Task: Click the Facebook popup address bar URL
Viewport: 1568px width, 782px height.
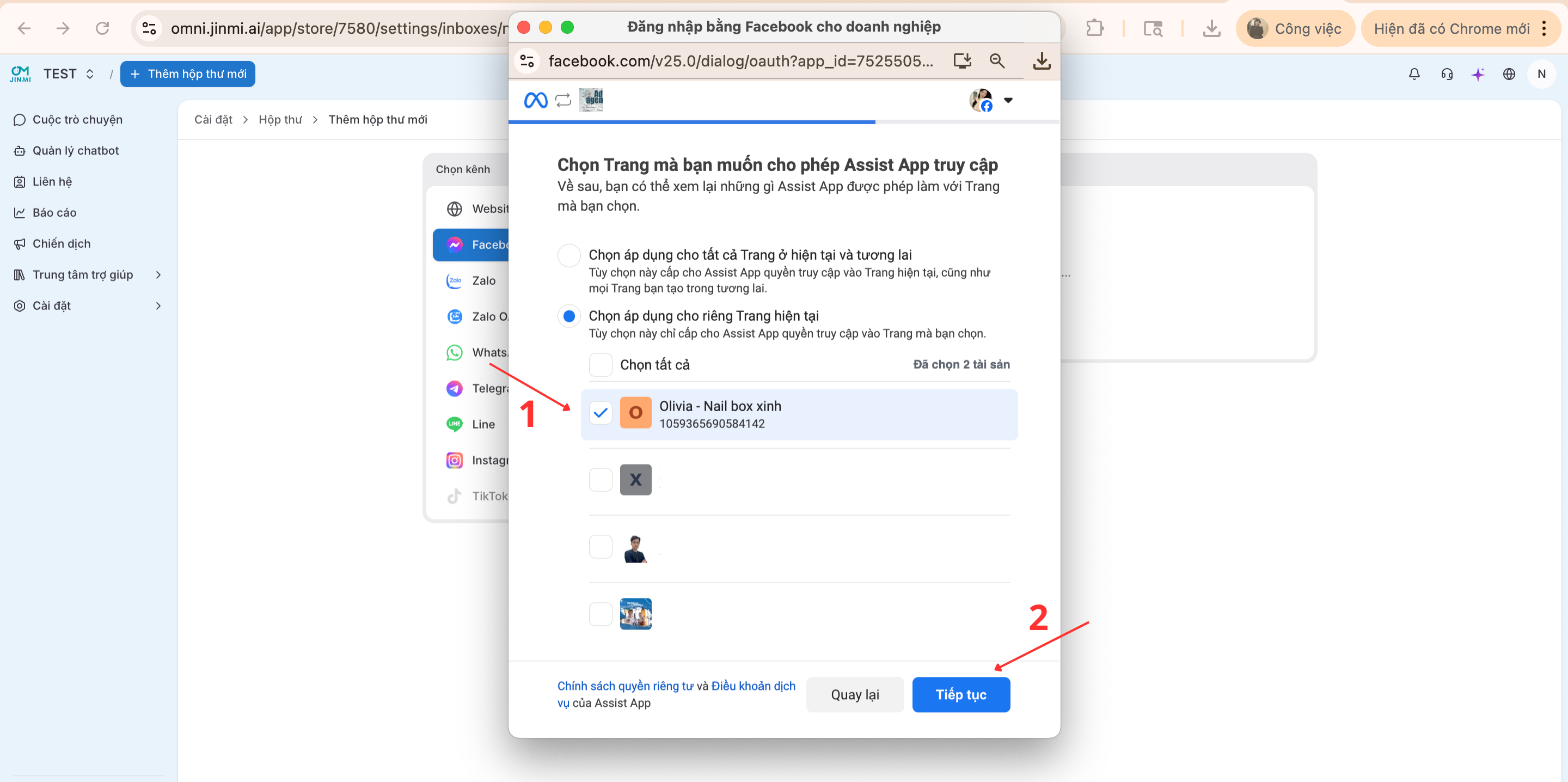Action: (740, 60)
